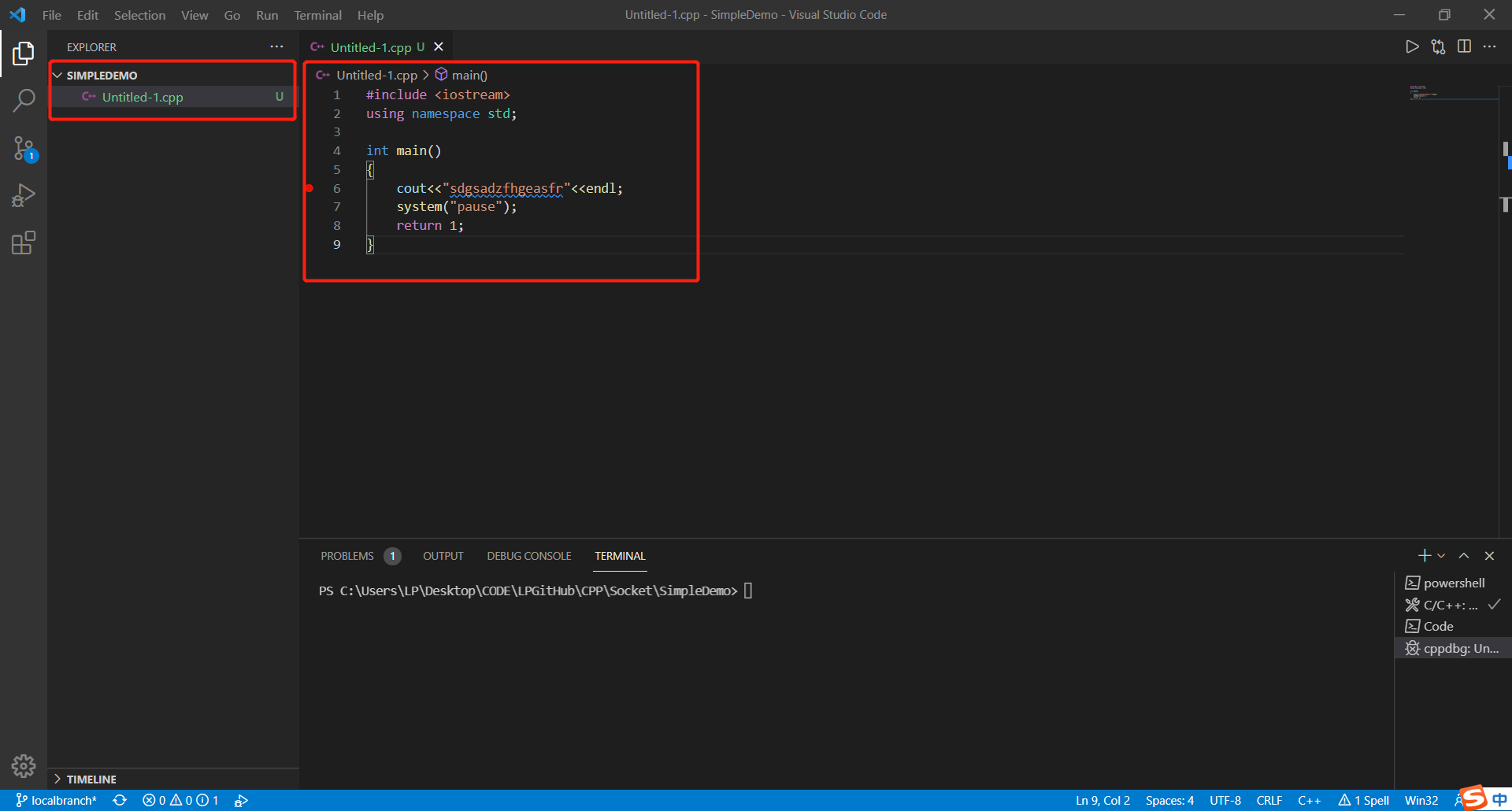Open the File menu
The height and width of the screenshot is (811, 1512).
point(52,15)
